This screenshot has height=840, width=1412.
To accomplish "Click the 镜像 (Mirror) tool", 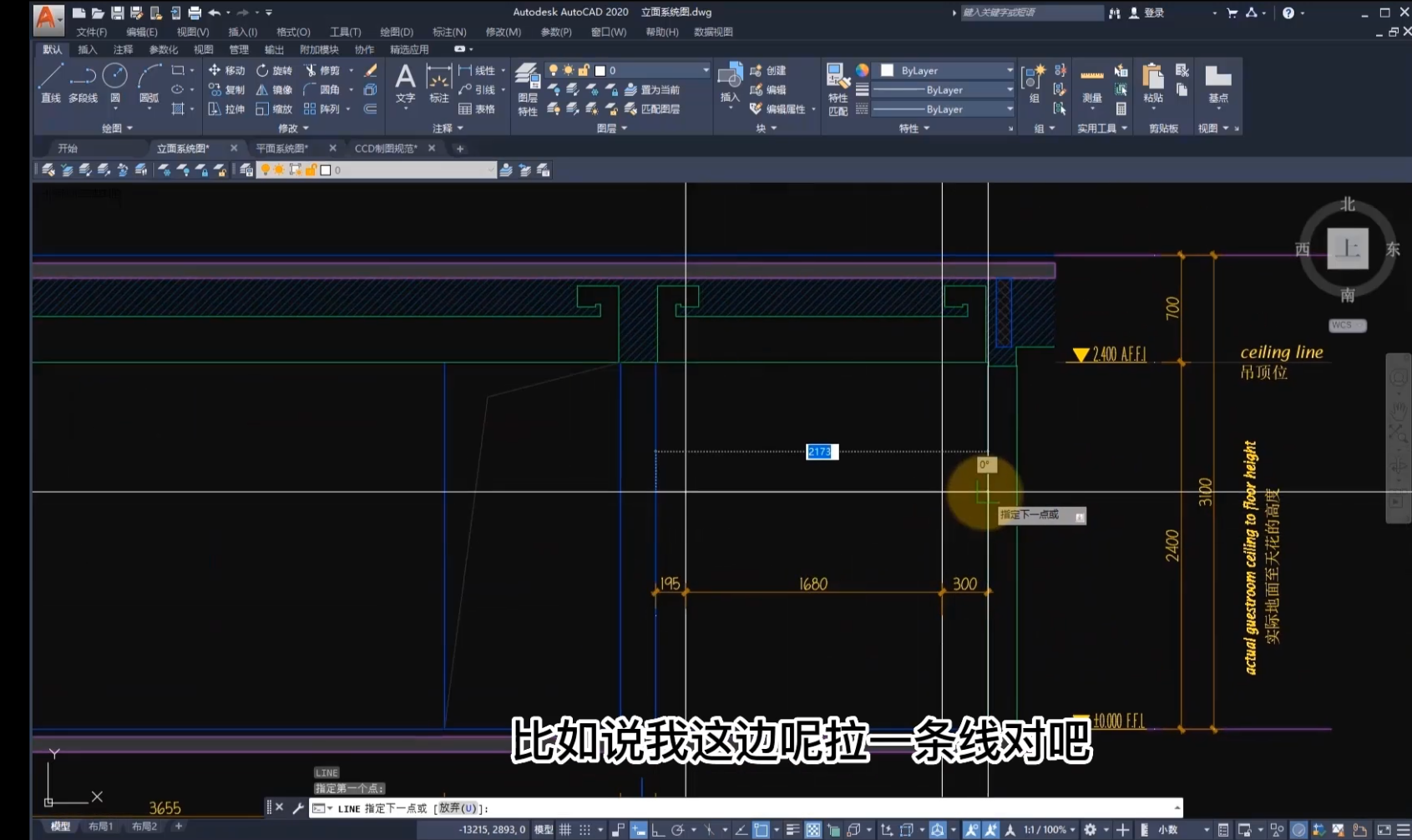I will pyautogui.click(x=274, y=89).
